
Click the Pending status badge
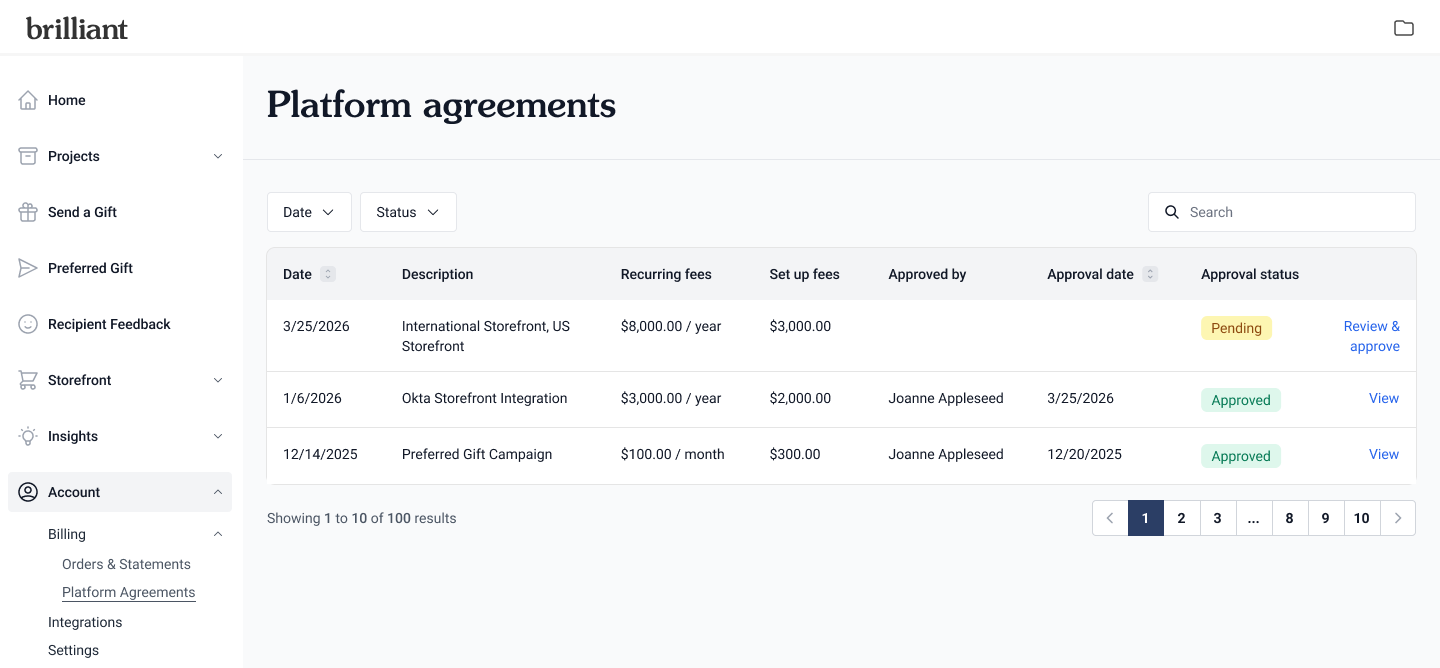pyautogui.click(x=1236, y=328)
